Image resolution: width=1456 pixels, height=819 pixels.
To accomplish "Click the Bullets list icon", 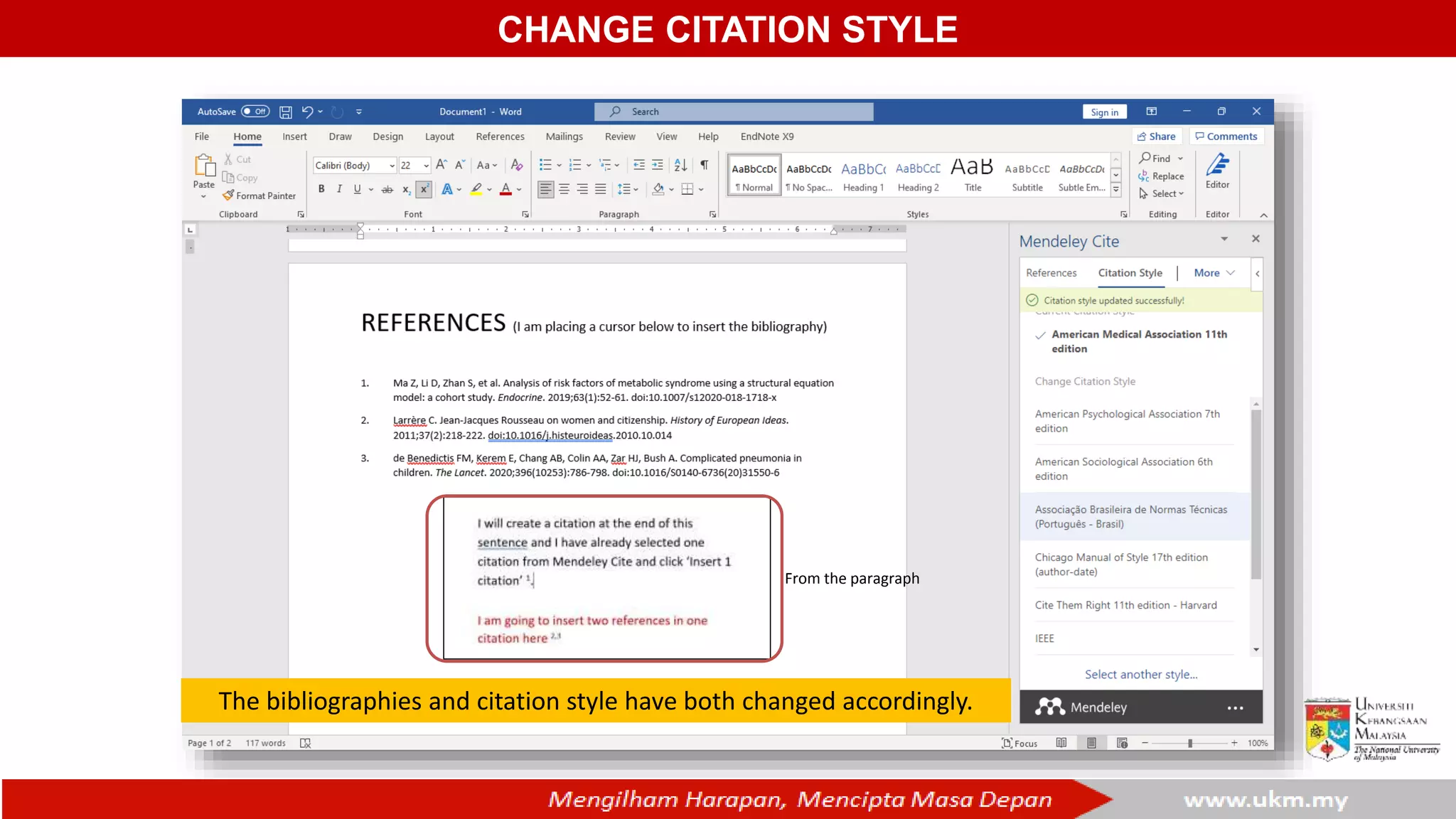I will 545,165.
